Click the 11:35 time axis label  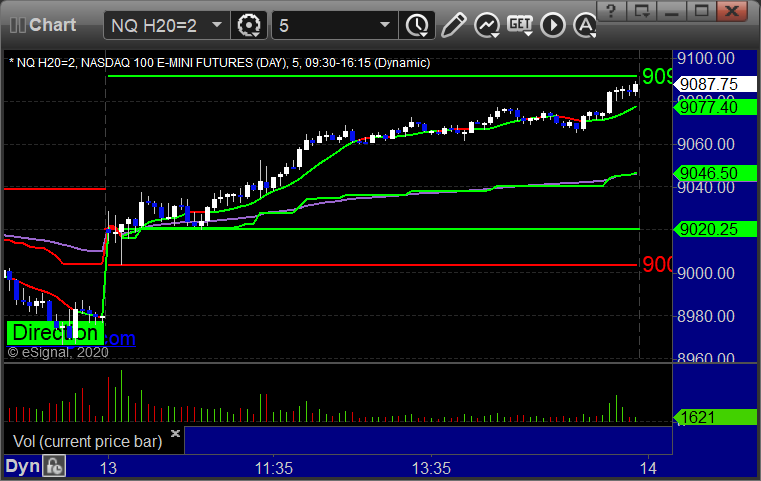(274, 468)
